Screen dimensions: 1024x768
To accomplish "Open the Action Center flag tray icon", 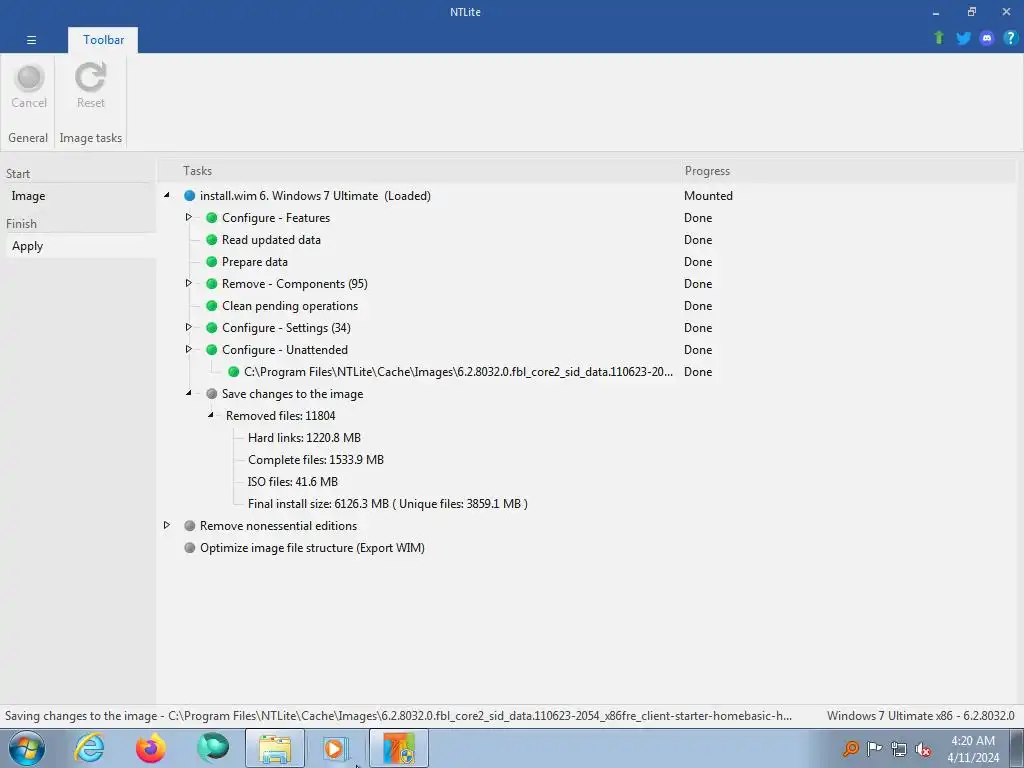I will click(x=874, y=748).
